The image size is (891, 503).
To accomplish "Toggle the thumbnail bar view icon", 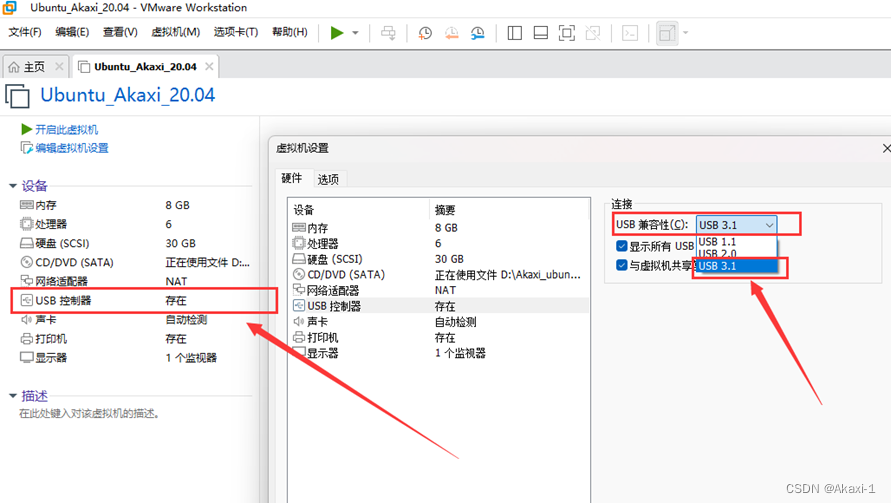I will click(x=540, y=33).
